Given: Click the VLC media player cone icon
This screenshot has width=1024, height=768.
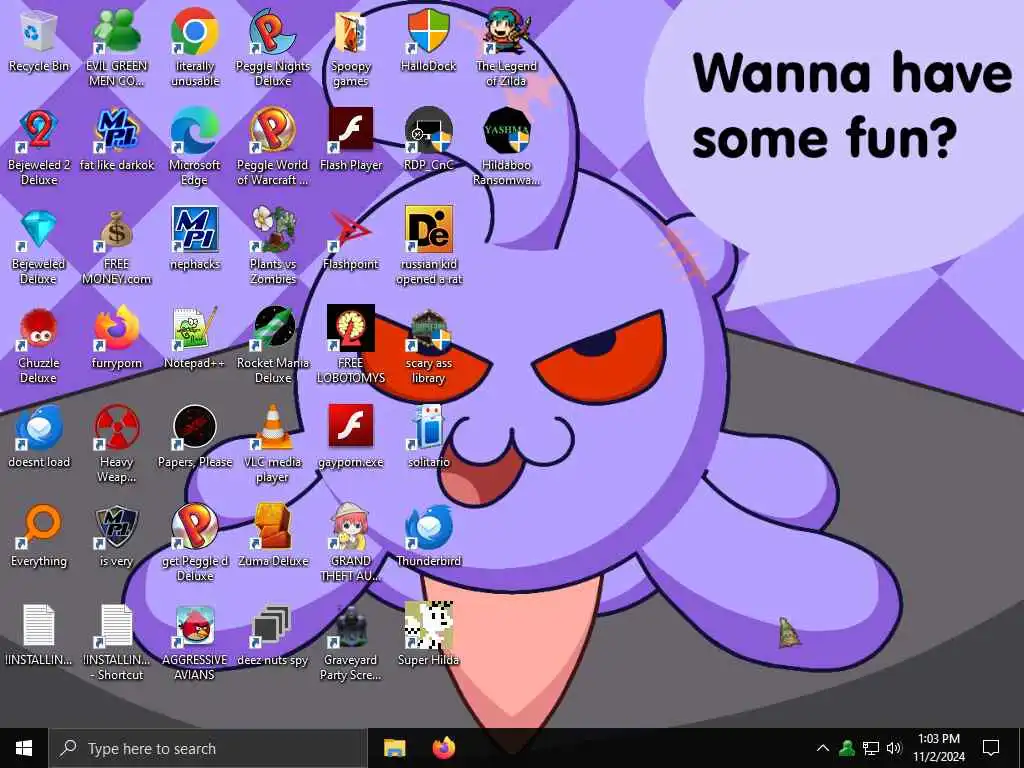Looking at the screenshot, I should point(273,428).
